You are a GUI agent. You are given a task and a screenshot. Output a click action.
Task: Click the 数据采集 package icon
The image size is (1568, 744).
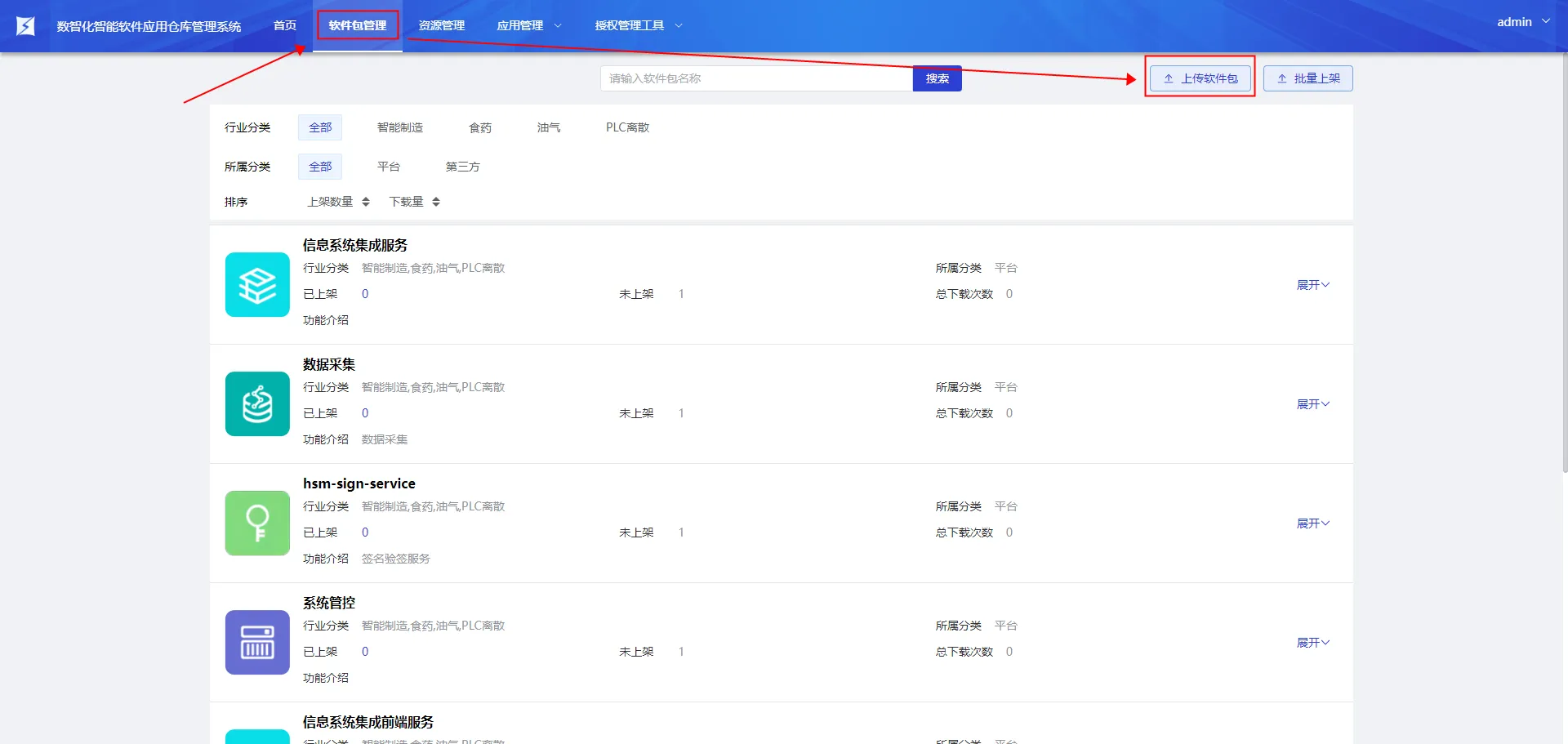(x=257, y=404)
